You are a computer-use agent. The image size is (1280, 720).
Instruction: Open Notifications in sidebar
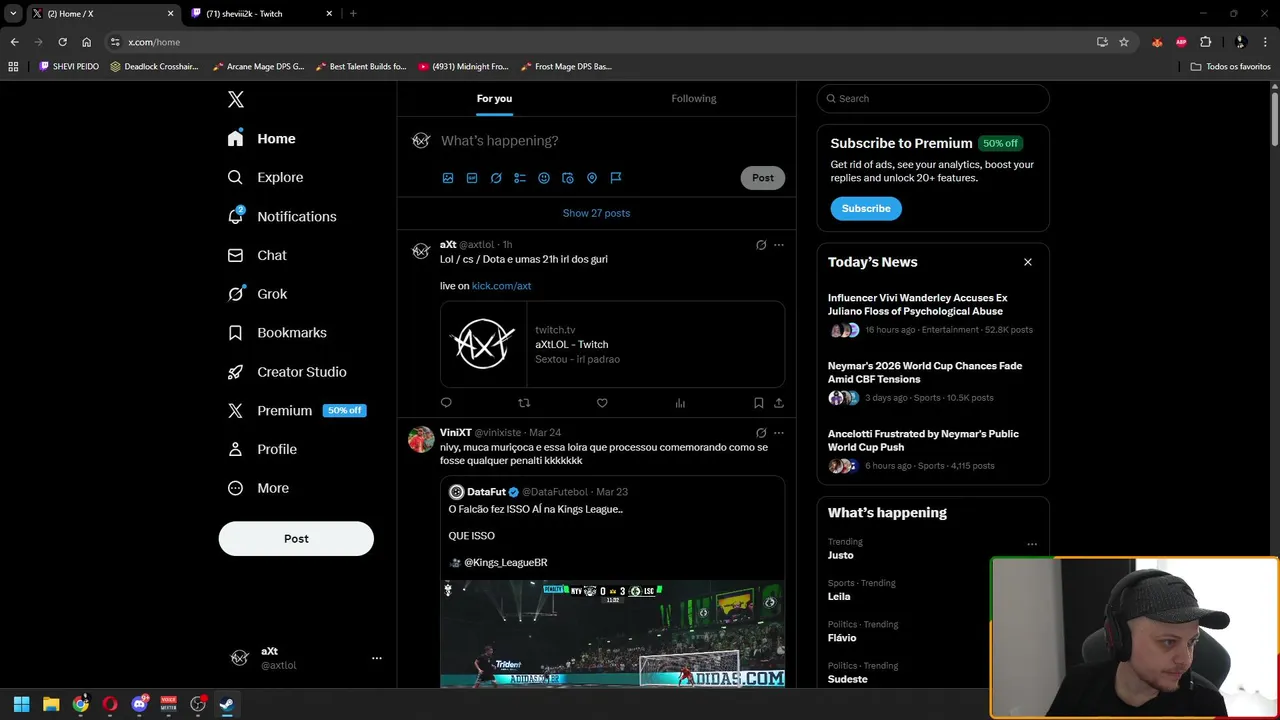(x=282, y=216)
